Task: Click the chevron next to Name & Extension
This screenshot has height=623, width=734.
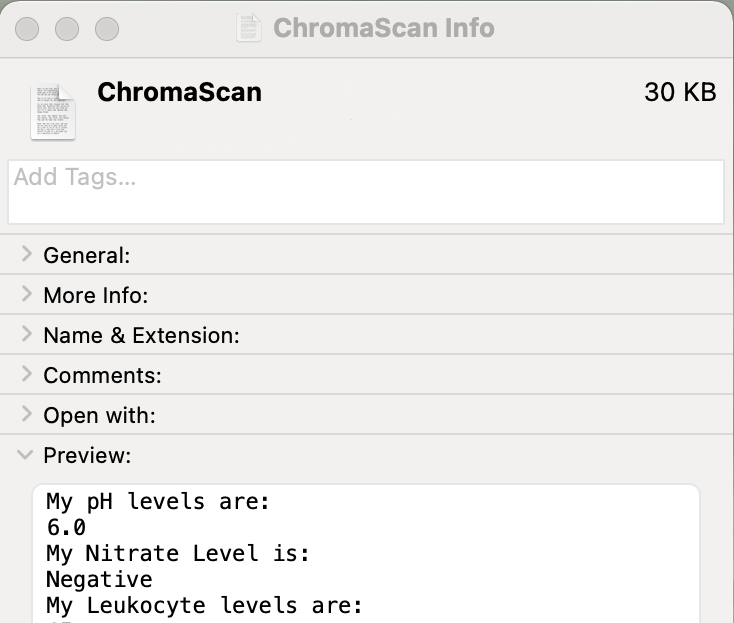Action: pyautogui.click(x=26, y=335)
